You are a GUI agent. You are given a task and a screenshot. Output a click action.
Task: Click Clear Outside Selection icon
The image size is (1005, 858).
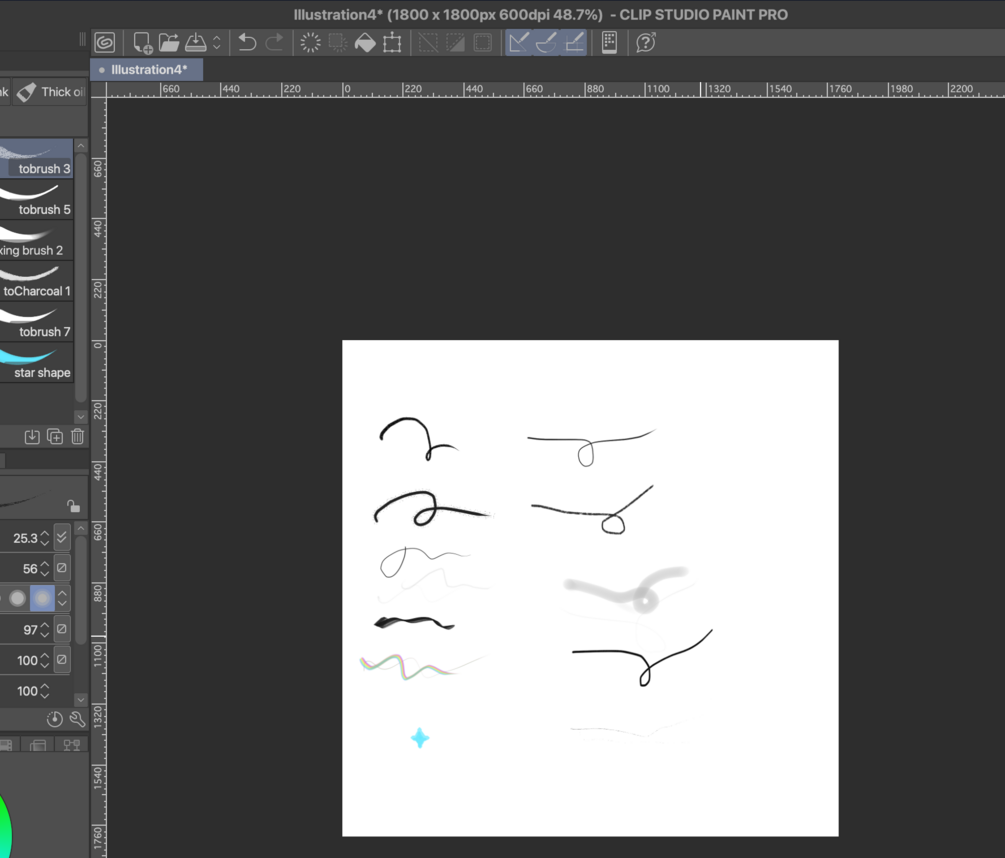pos(337,42)
